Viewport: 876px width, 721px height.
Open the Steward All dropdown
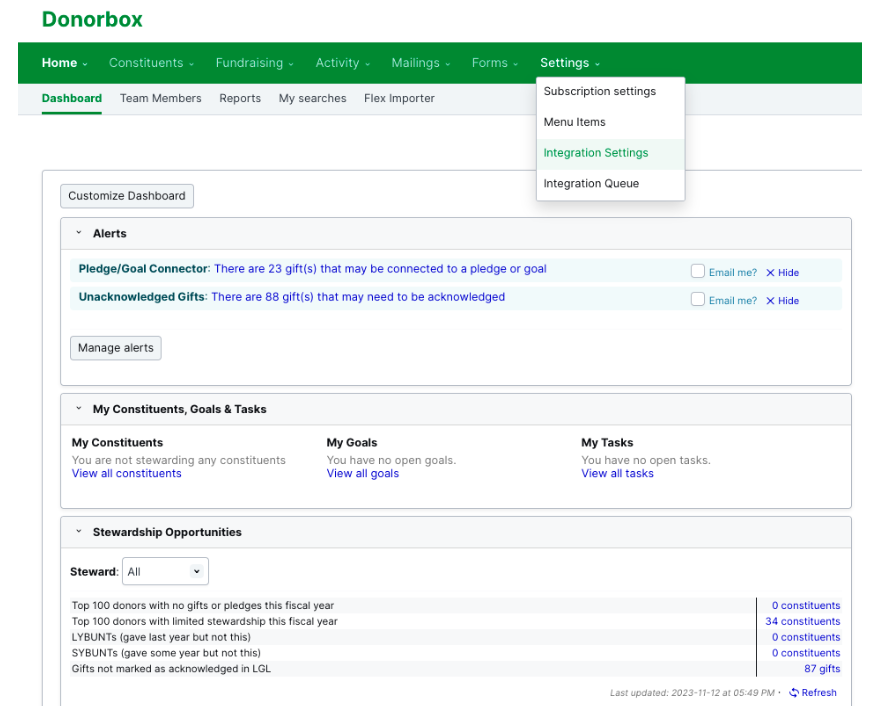coord(165,571)
